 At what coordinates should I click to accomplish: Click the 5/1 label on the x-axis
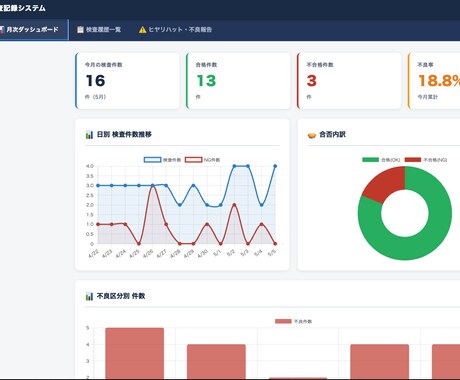(x=217, y=253)
